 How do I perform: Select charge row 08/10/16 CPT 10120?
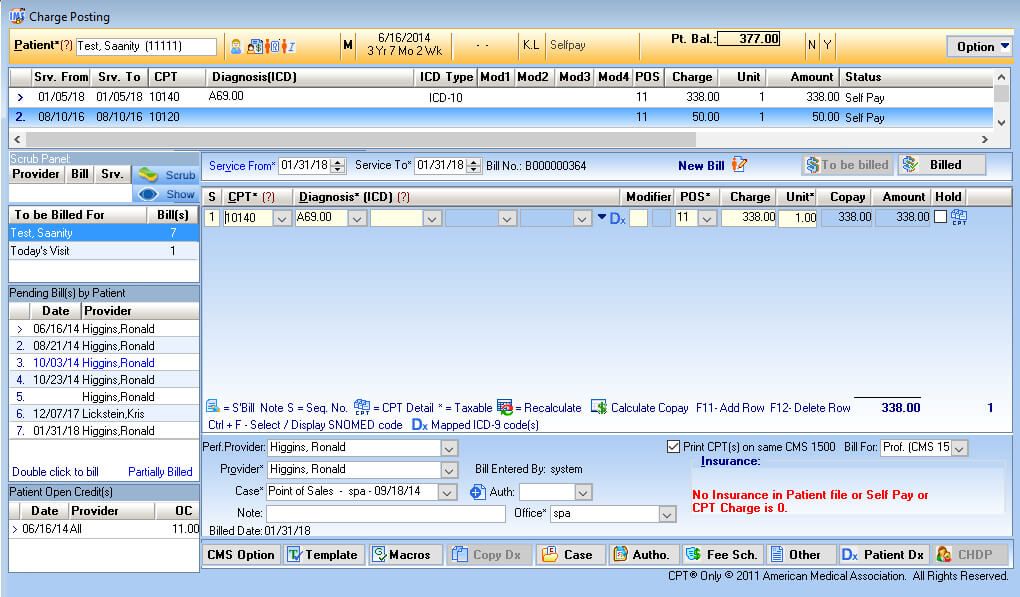point(501,117)
